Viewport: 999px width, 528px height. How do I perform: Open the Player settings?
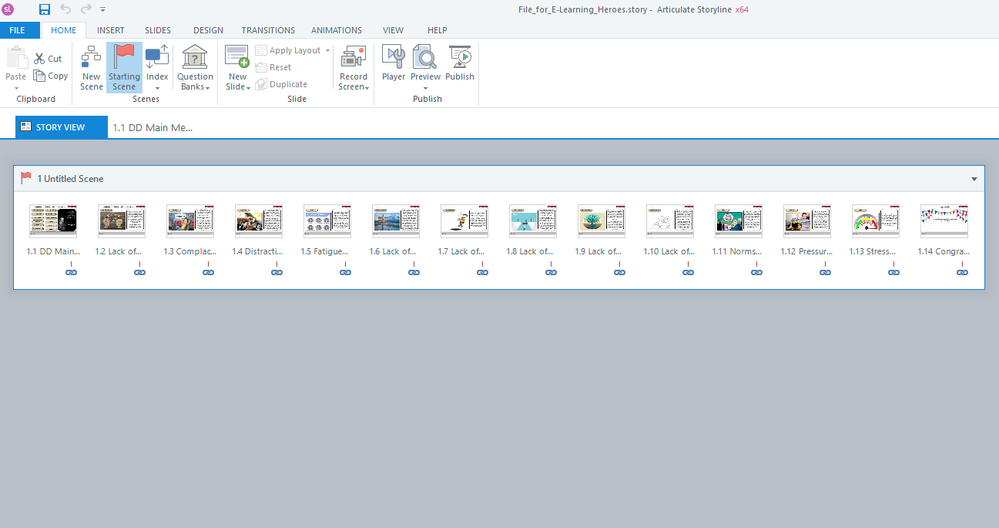pos(393,63)
